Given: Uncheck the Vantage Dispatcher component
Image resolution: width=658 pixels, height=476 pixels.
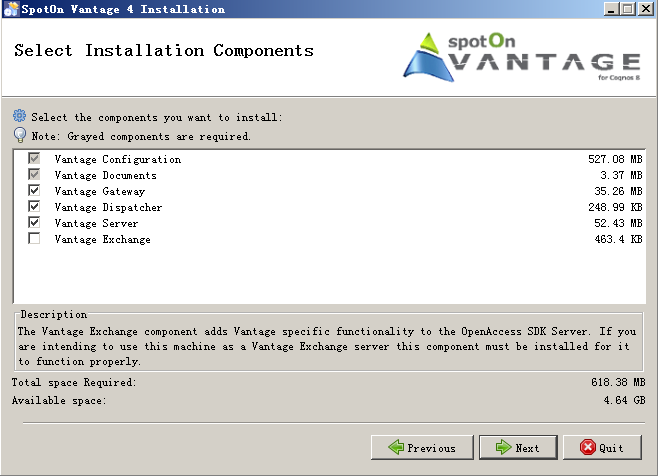Looking at the screenshot, I should pyautogui.click(x=34, y=207).
